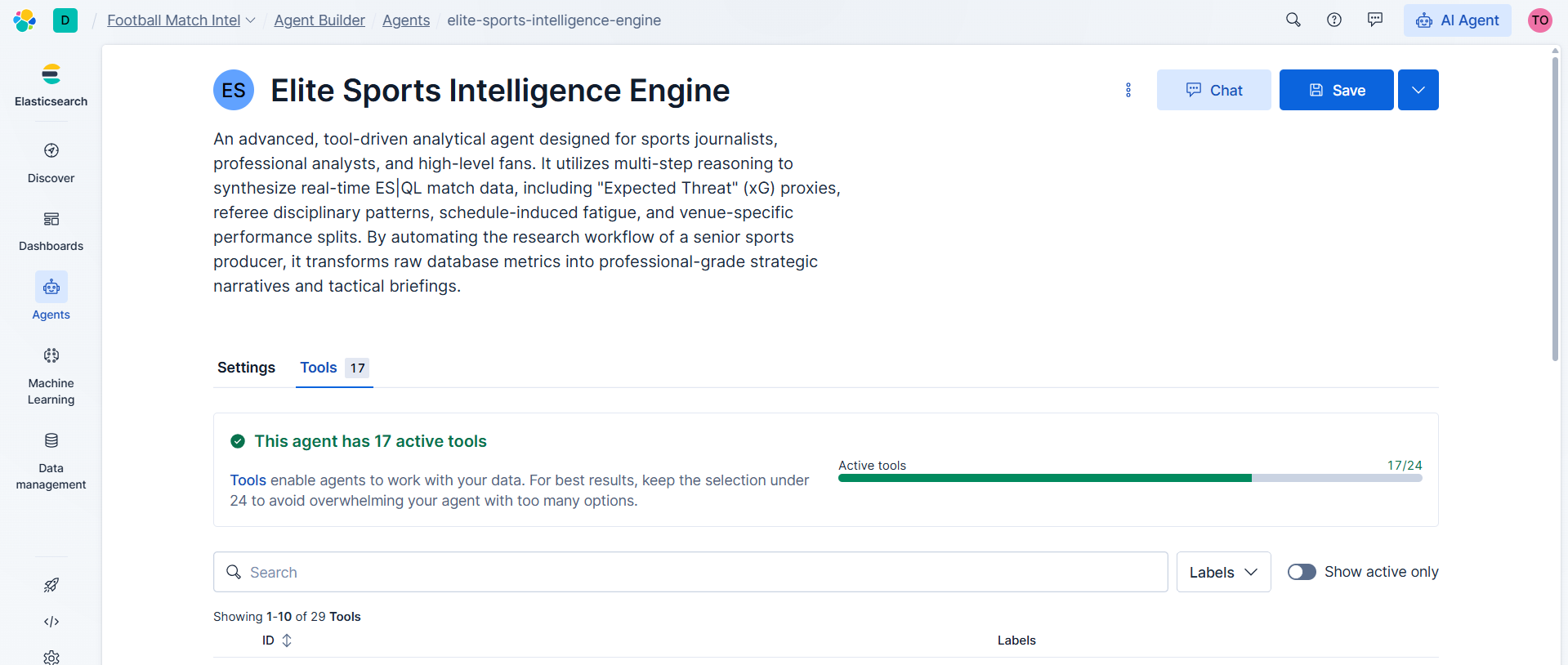Viewport: 1568px width, 665px height.
Task: Focus the tools Search field
Action: [690, 572]
